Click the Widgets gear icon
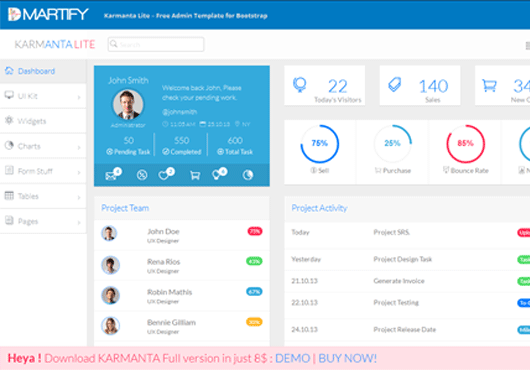This screenshot has height=370, width=530. coord(9,120)
